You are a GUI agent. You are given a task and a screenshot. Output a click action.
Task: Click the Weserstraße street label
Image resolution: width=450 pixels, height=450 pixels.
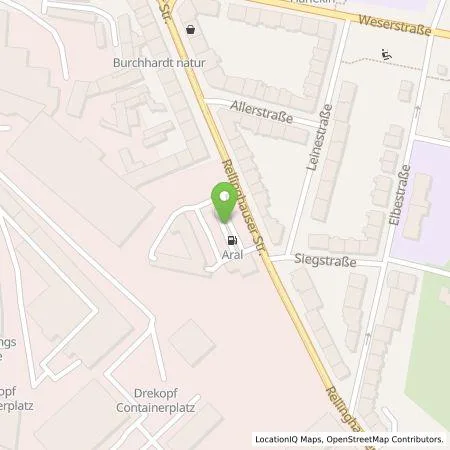click(395, 25)
